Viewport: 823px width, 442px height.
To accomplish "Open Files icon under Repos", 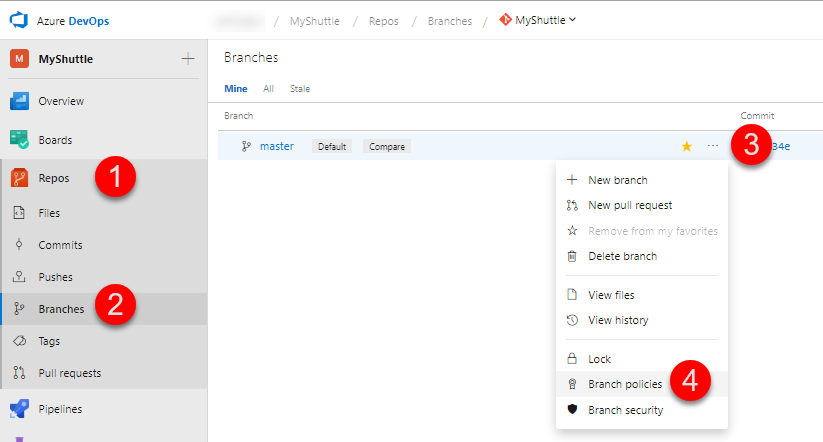I will click(x=19, y=213).
